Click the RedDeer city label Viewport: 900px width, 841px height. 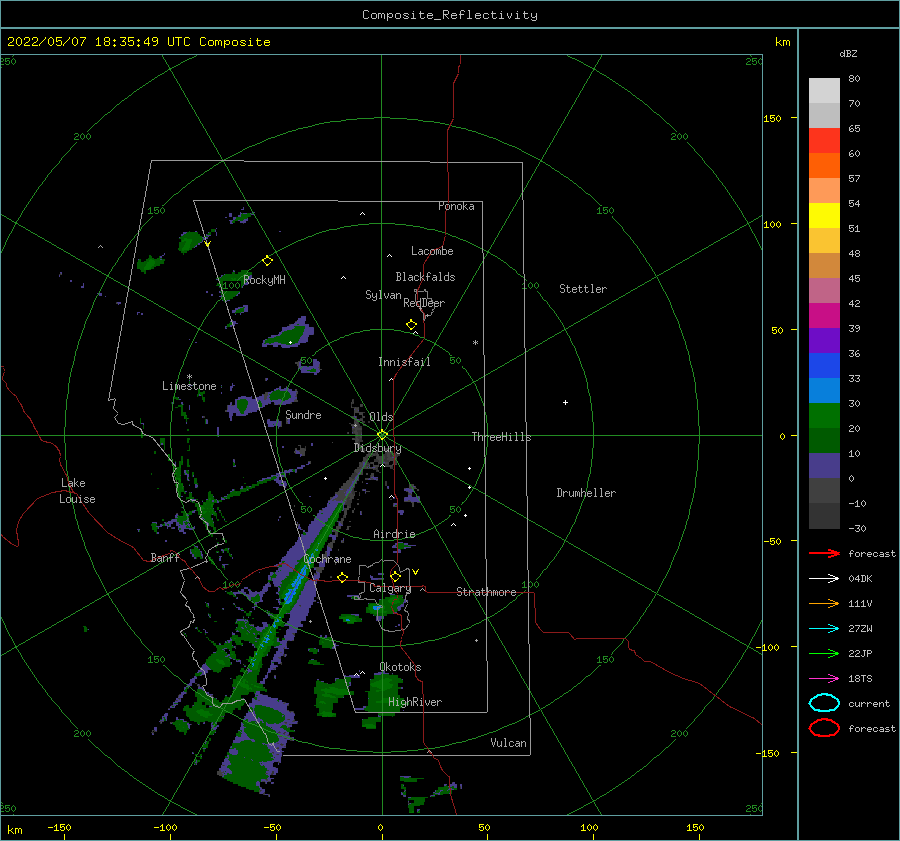424,303
